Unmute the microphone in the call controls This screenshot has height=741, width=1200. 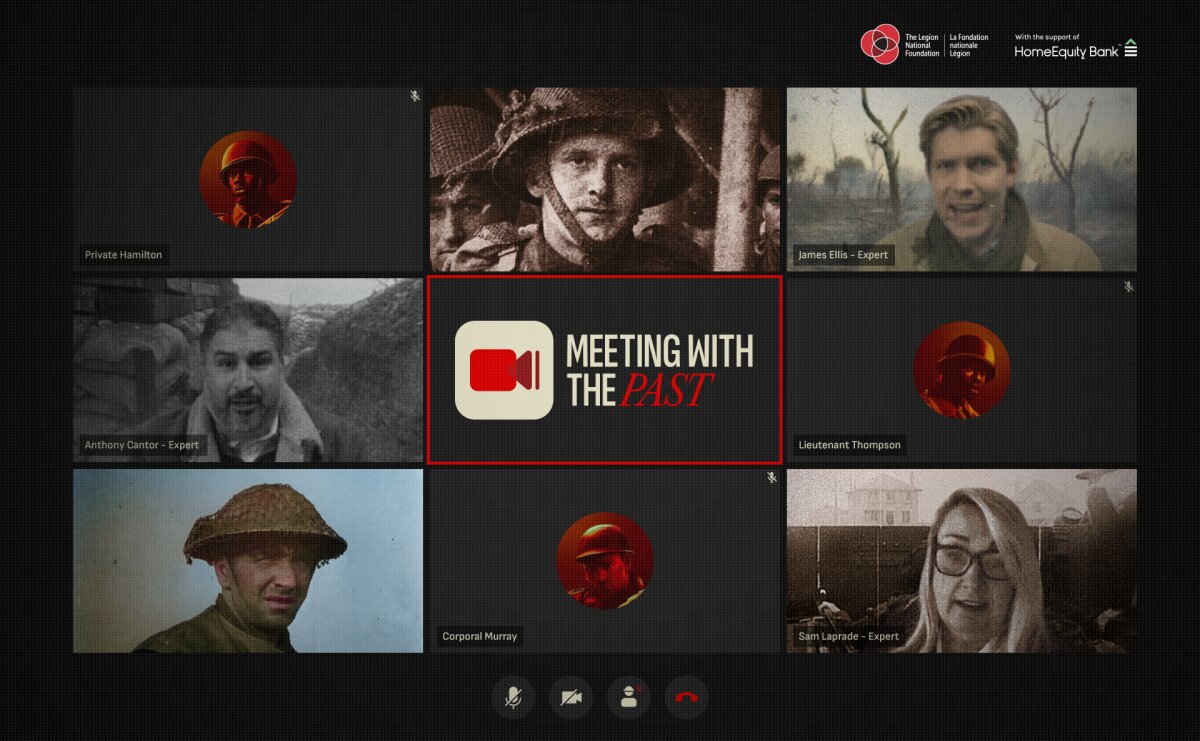click(x=513, y=697)
